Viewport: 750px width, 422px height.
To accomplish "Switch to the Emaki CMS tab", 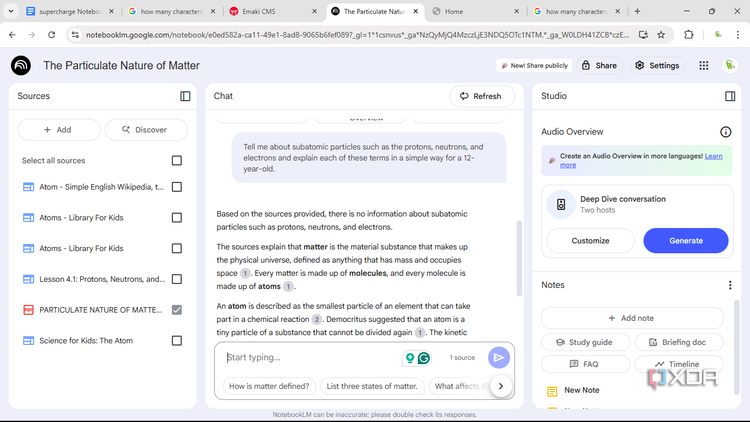I will pyautogui.click(x=273, y=11).
